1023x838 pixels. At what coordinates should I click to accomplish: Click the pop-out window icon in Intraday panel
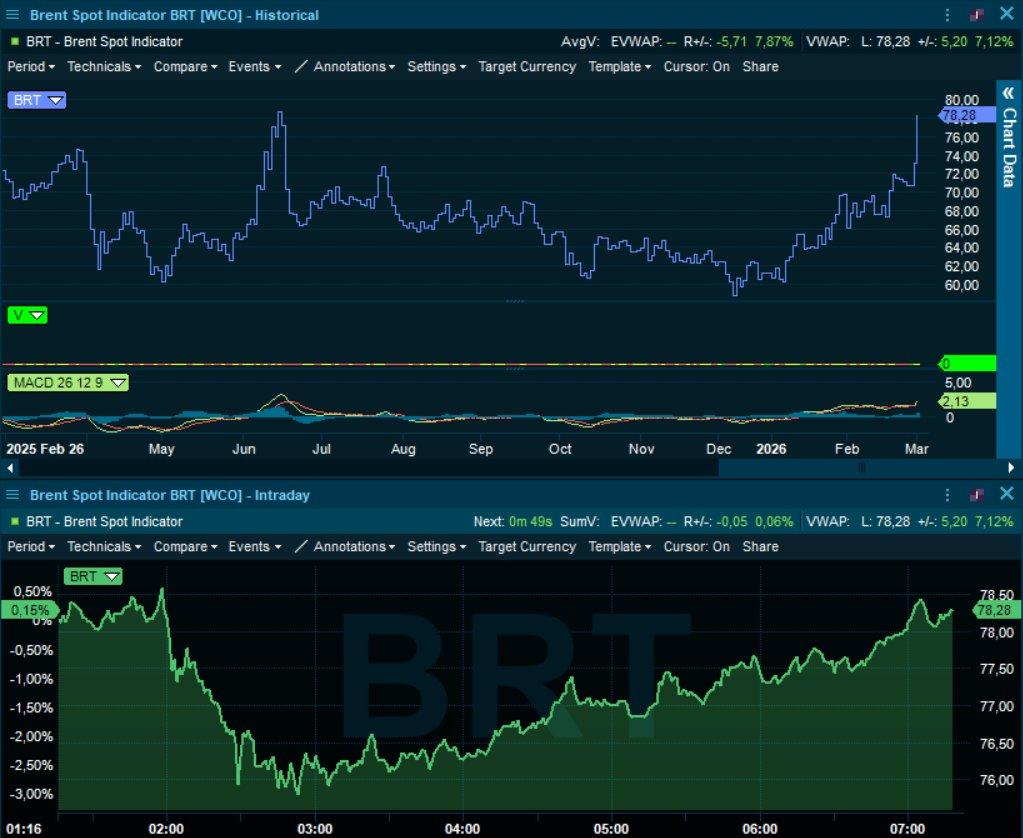977,495
